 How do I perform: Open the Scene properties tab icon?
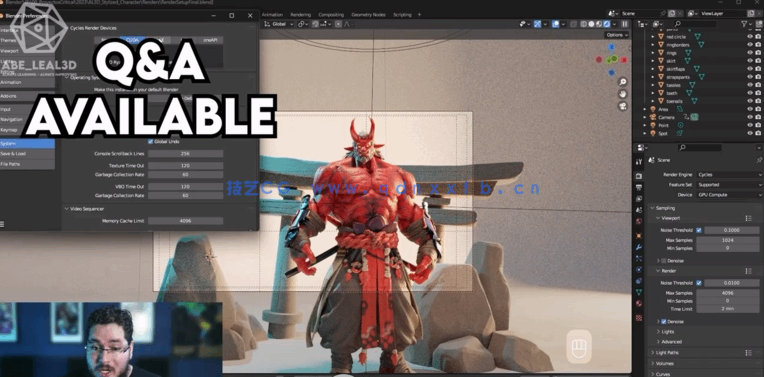[639, 210]
